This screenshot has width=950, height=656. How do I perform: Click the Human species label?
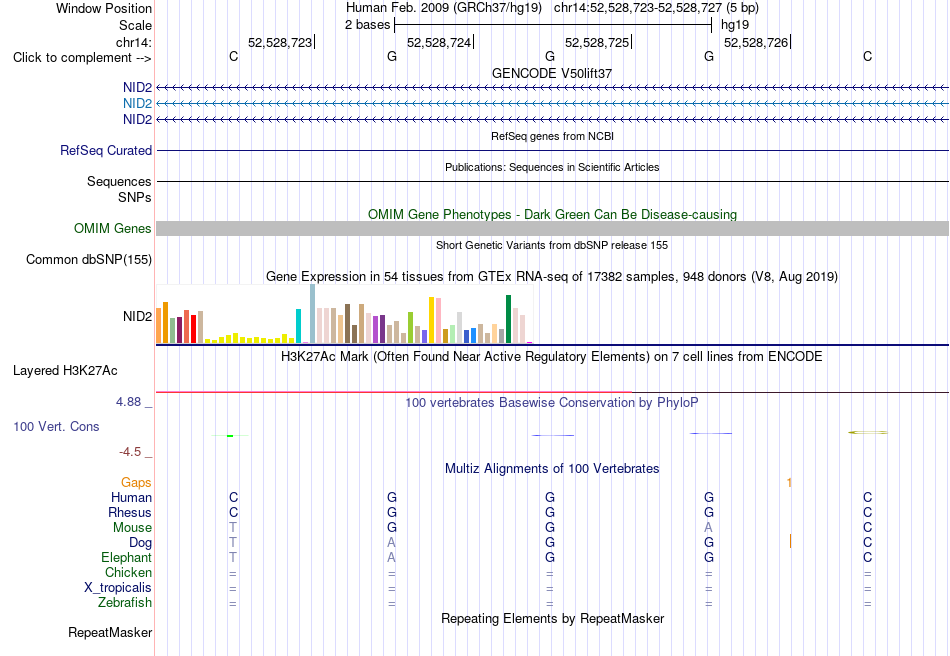[x=131, y=498]
